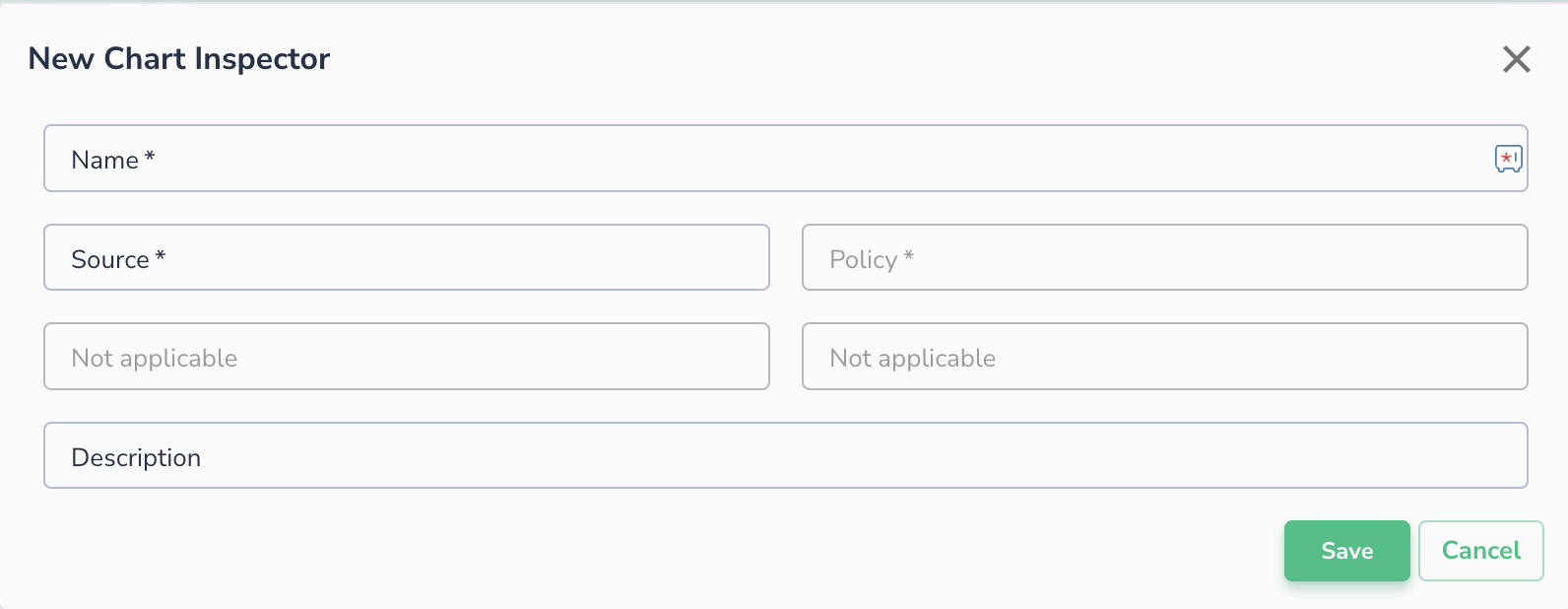Viewport: 1568px width, 609px height.
Task: Click right "Not applicable" placeholder text
Action: pyautogui.click(x=913, y=359)
